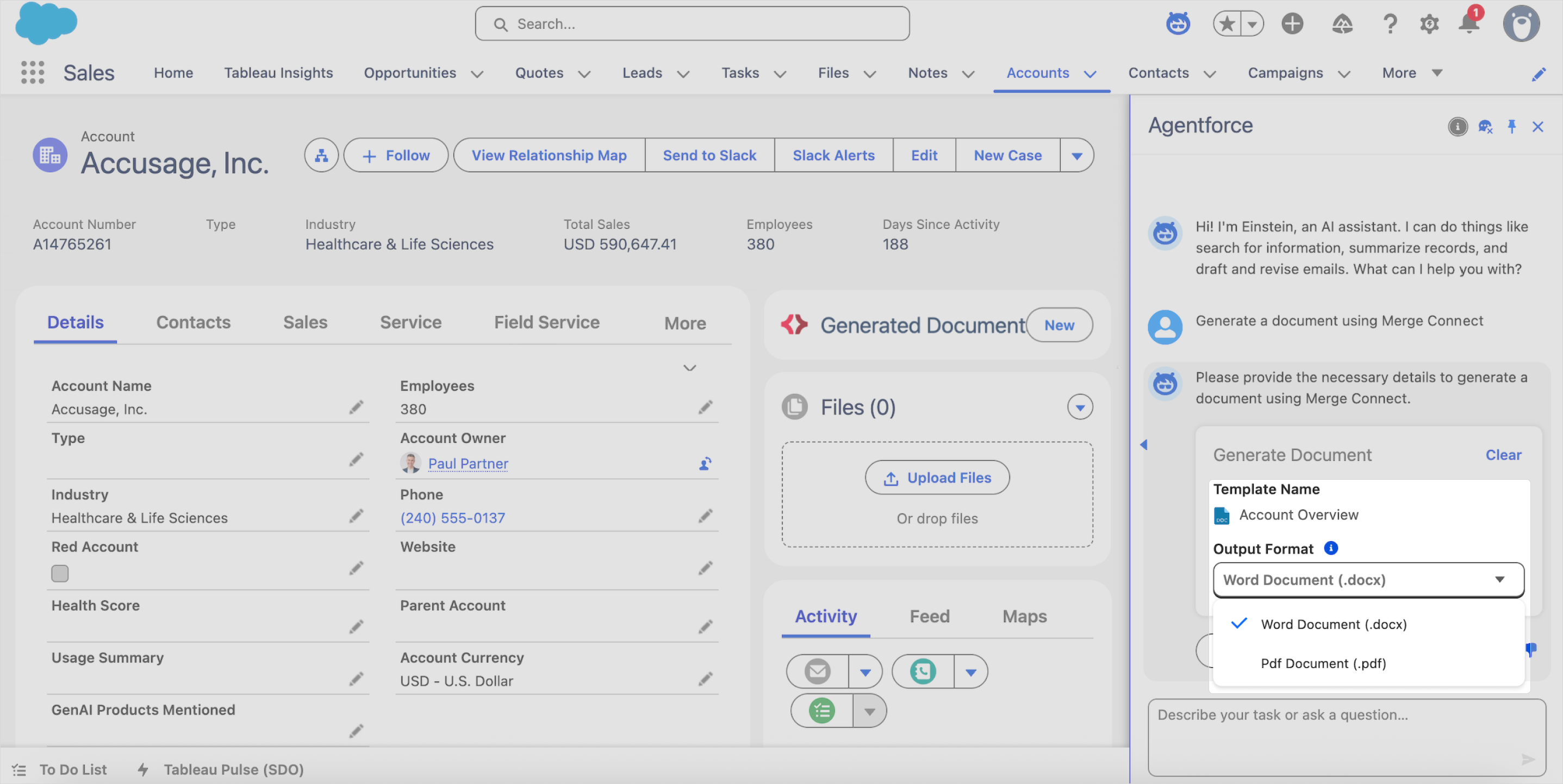
Task: Open Files card actions dropdown
Action: click(x=1080, y=407)
